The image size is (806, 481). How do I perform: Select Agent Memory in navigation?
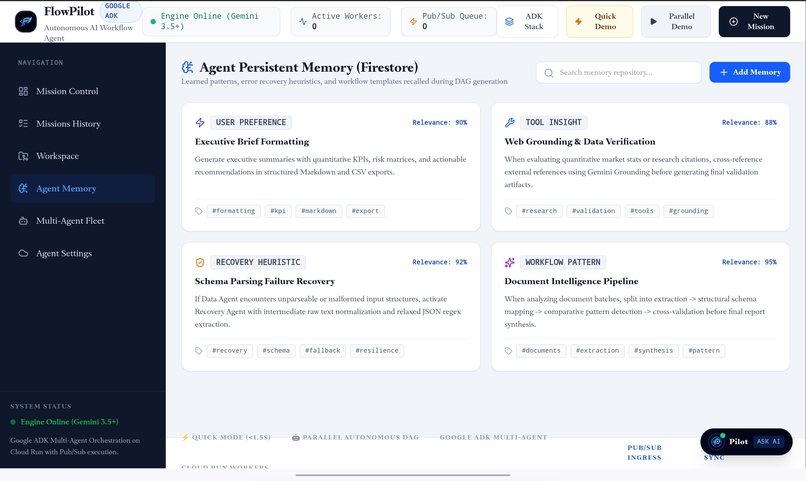[x=82, y=189]
